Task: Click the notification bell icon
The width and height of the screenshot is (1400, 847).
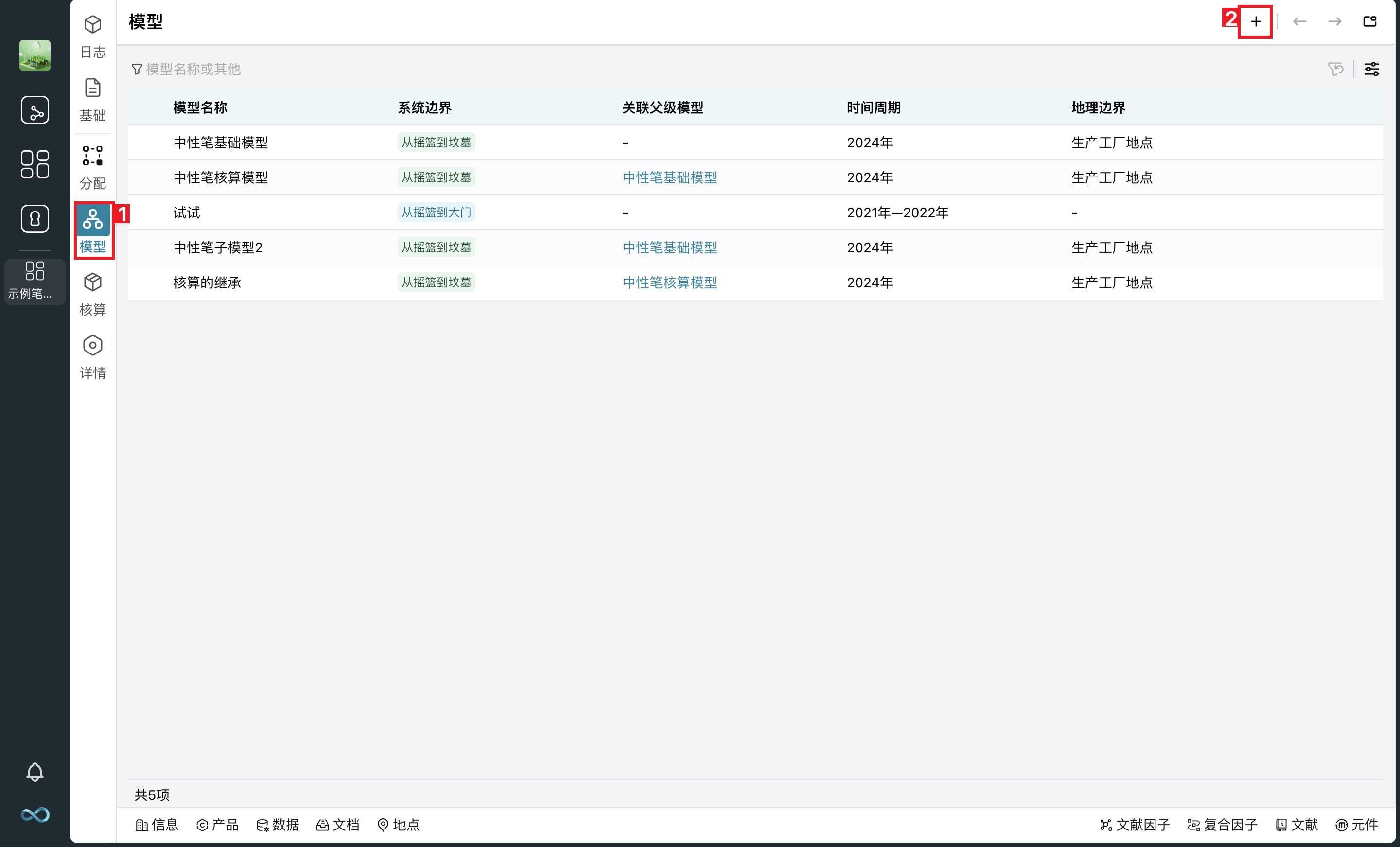Action: tap(35, 772)
